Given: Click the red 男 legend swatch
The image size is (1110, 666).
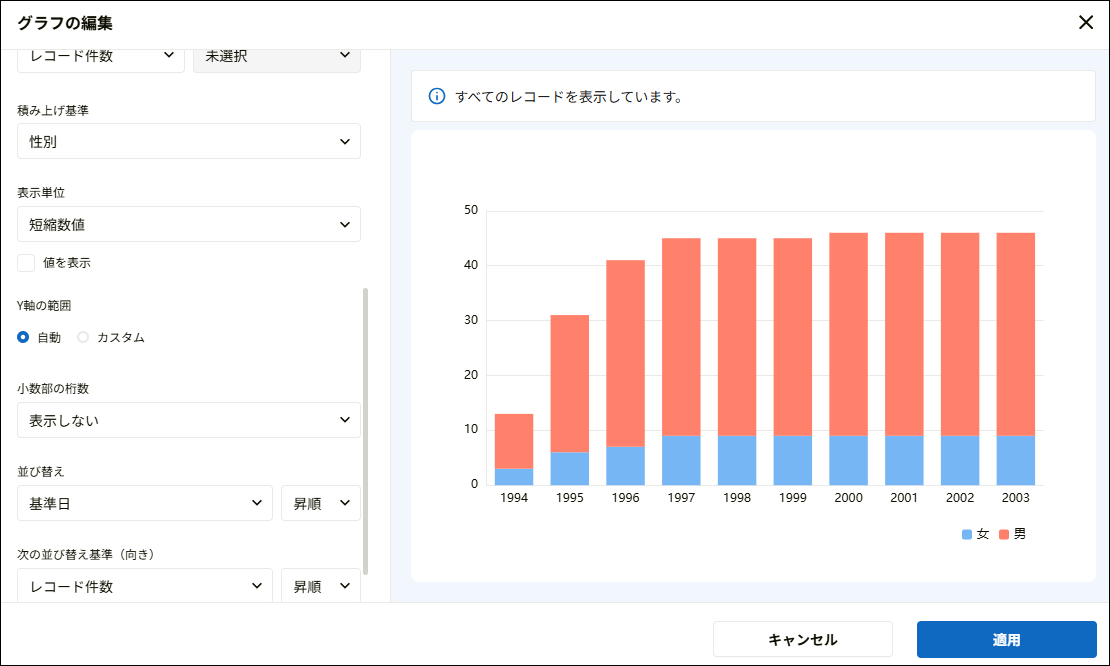Looking at the screenshot, I should pos(1004,533).
